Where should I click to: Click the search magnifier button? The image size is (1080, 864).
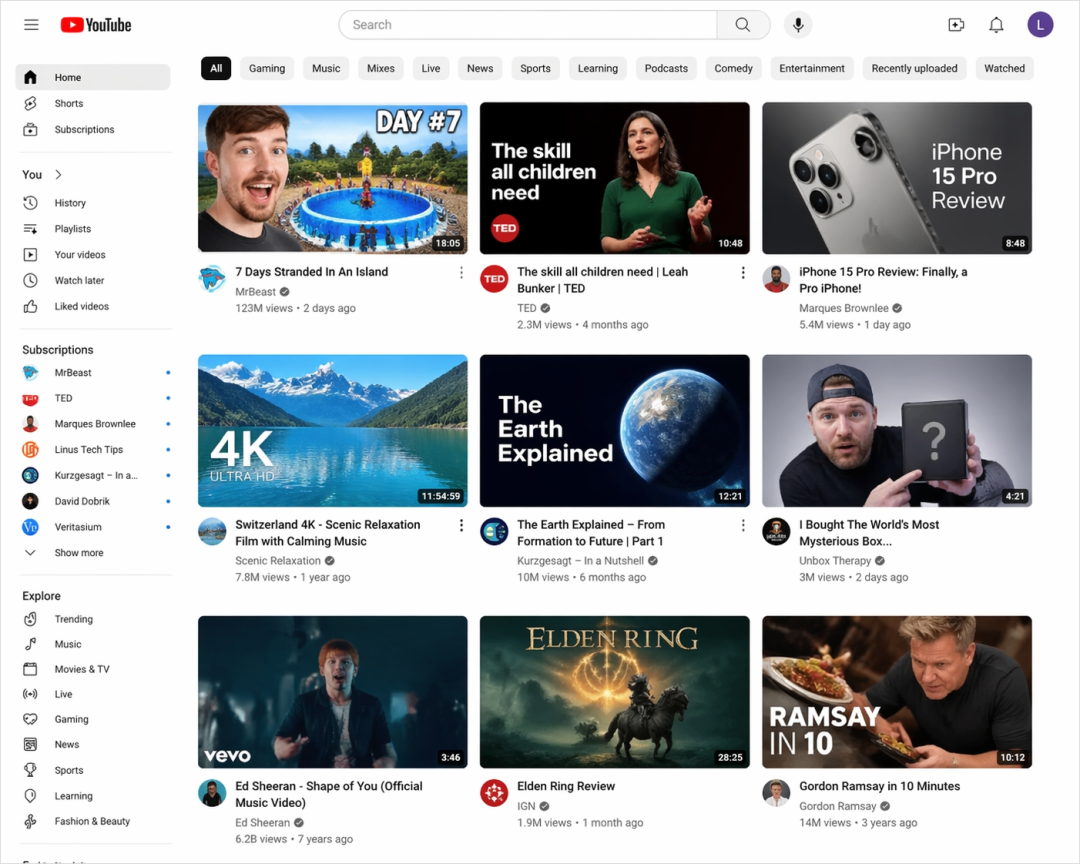[743, 25]
